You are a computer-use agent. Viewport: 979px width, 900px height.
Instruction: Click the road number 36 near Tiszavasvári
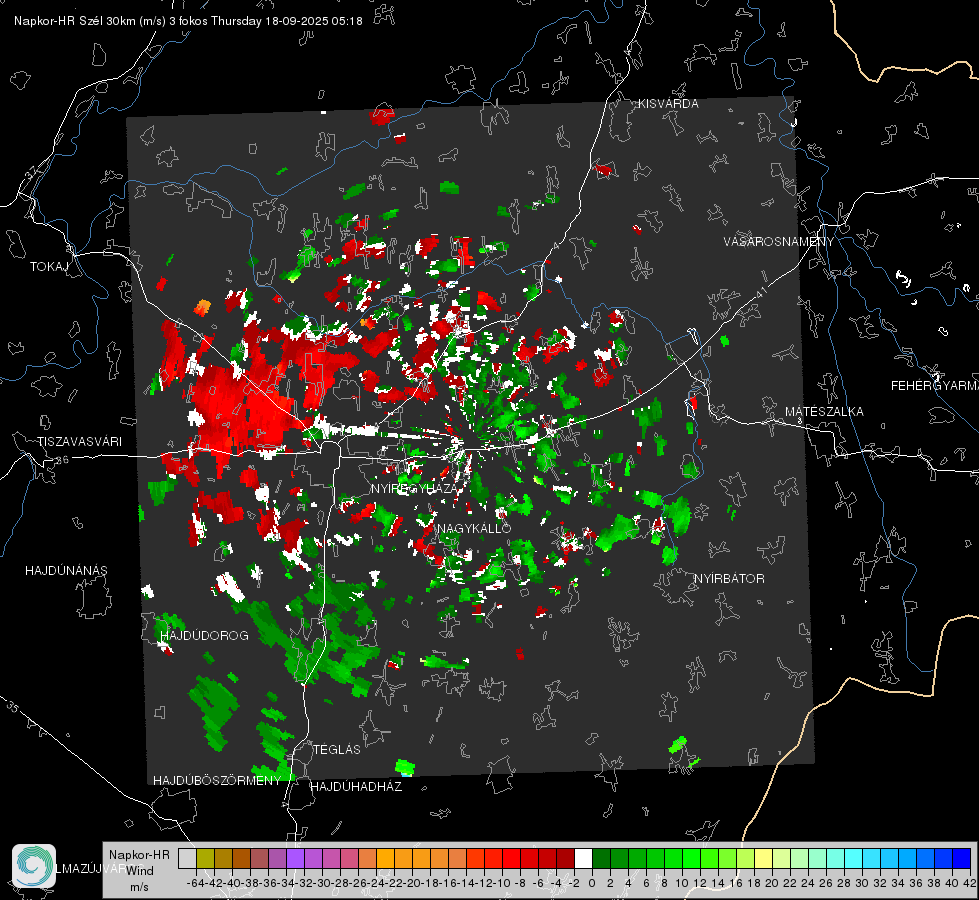tap(62, 460)
